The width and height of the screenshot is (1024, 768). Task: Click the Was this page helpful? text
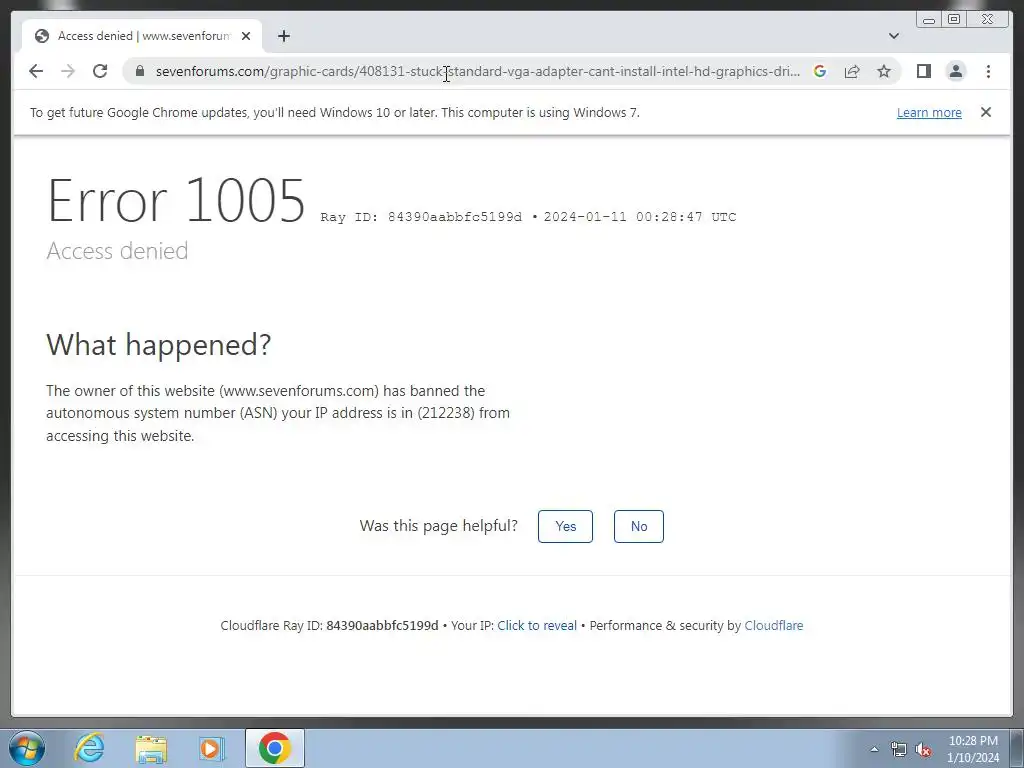438,526
